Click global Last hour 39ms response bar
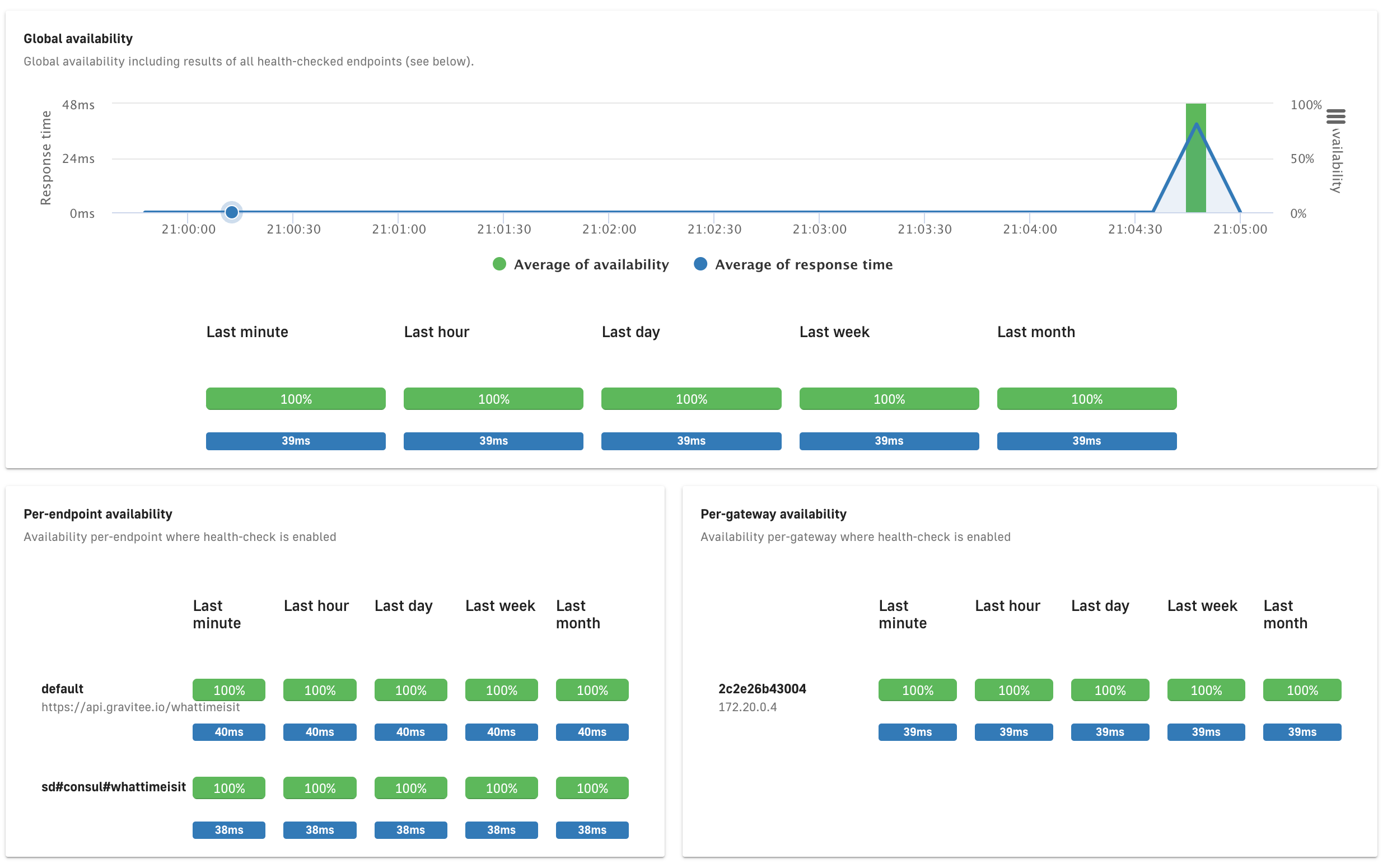Viewport: 1392px width, 868px height. (x=493, y=441)
